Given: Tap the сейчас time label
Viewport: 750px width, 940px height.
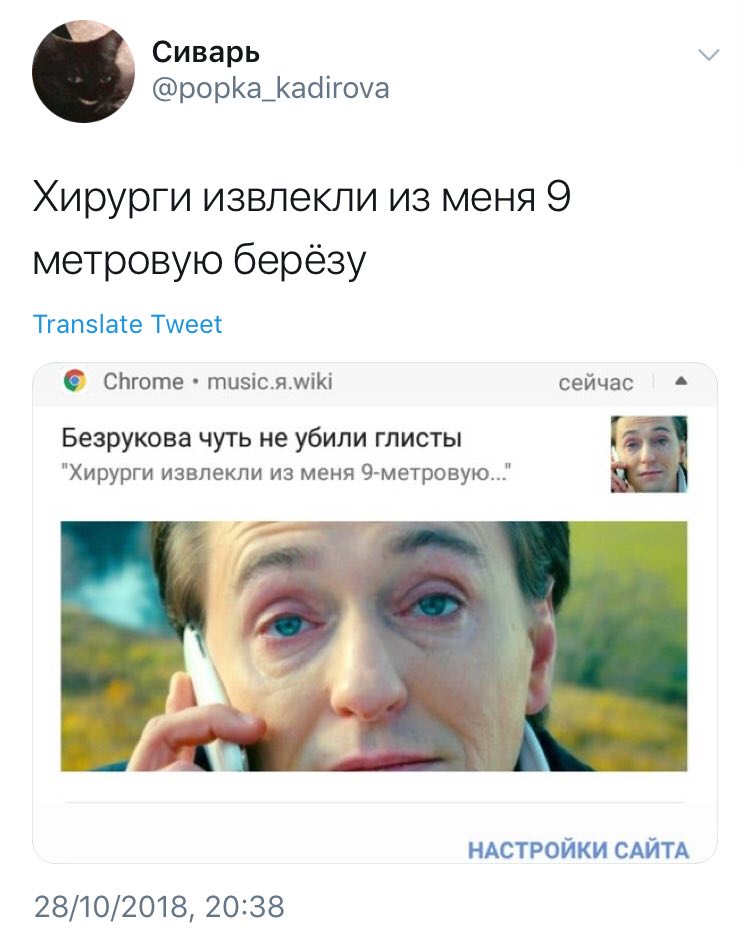Looking at the screenshot, I should click(x=595, y=382).
